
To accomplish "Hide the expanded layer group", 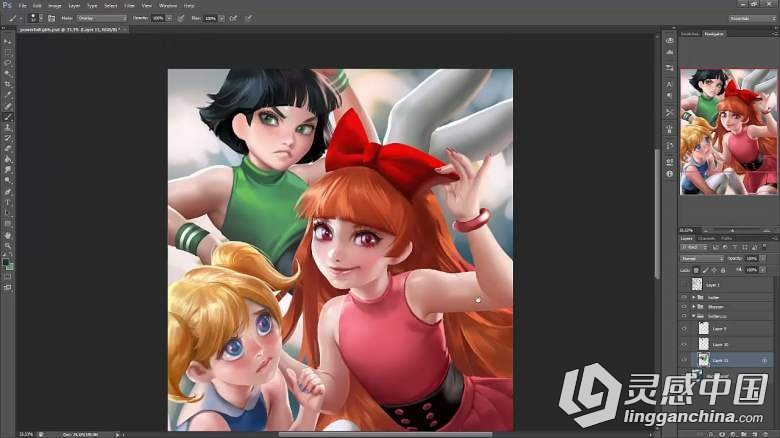I will click(684, 316).
